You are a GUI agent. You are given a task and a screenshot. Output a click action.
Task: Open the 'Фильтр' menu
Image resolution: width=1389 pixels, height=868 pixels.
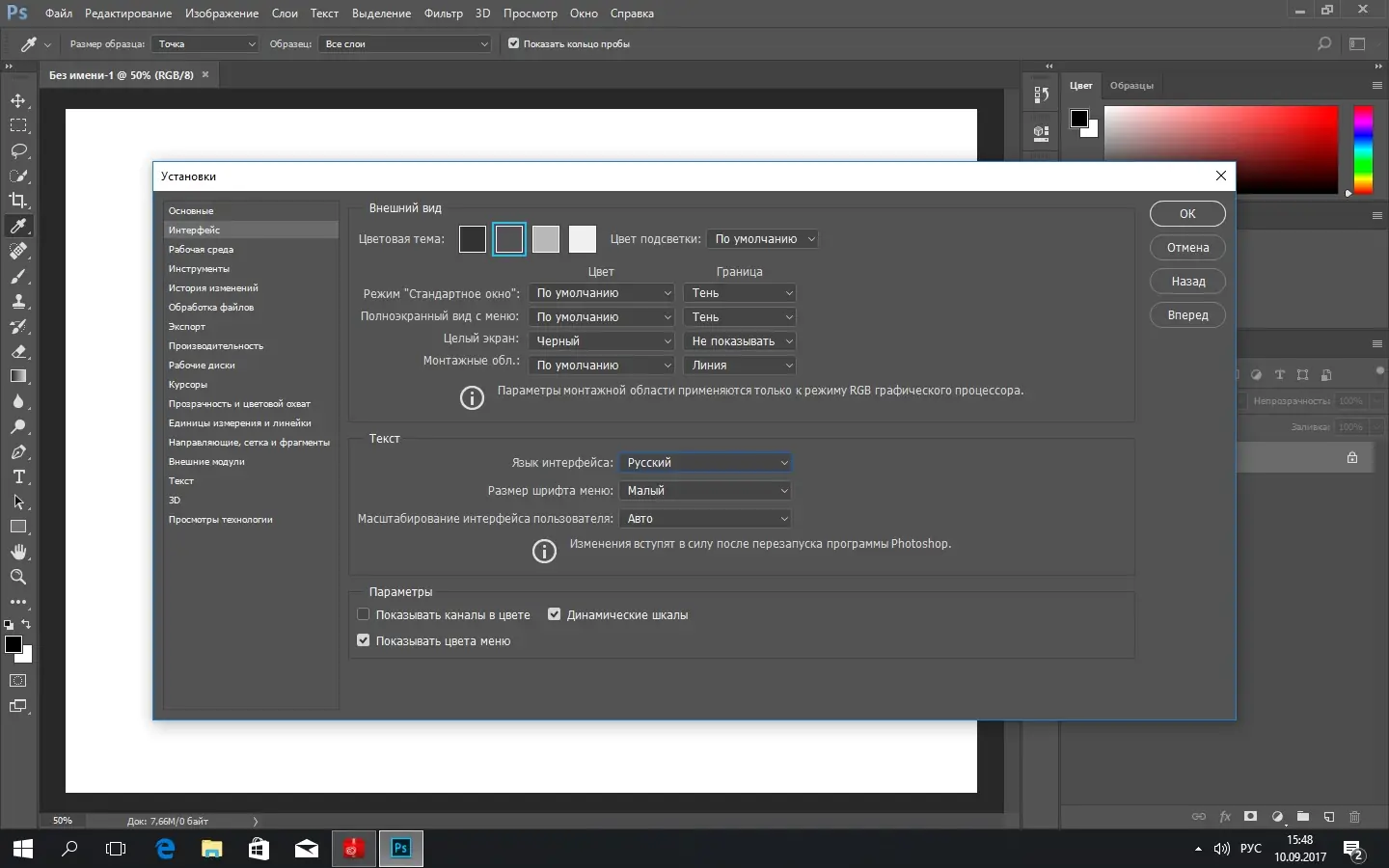pos(444,14)
